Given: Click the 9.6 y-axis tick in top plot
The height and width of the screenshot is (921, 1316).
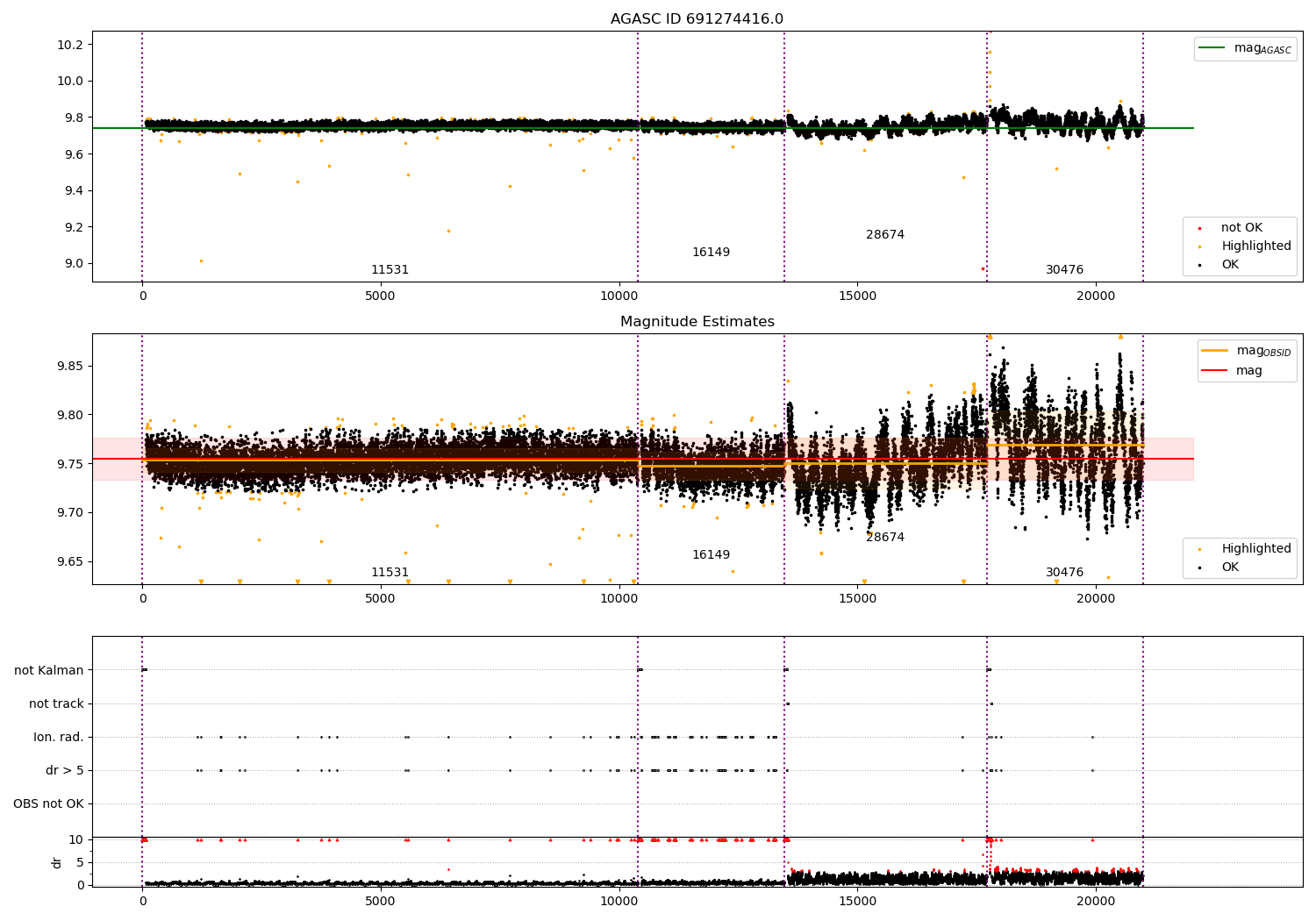Looking at the screenshot, I should (73, 154).
